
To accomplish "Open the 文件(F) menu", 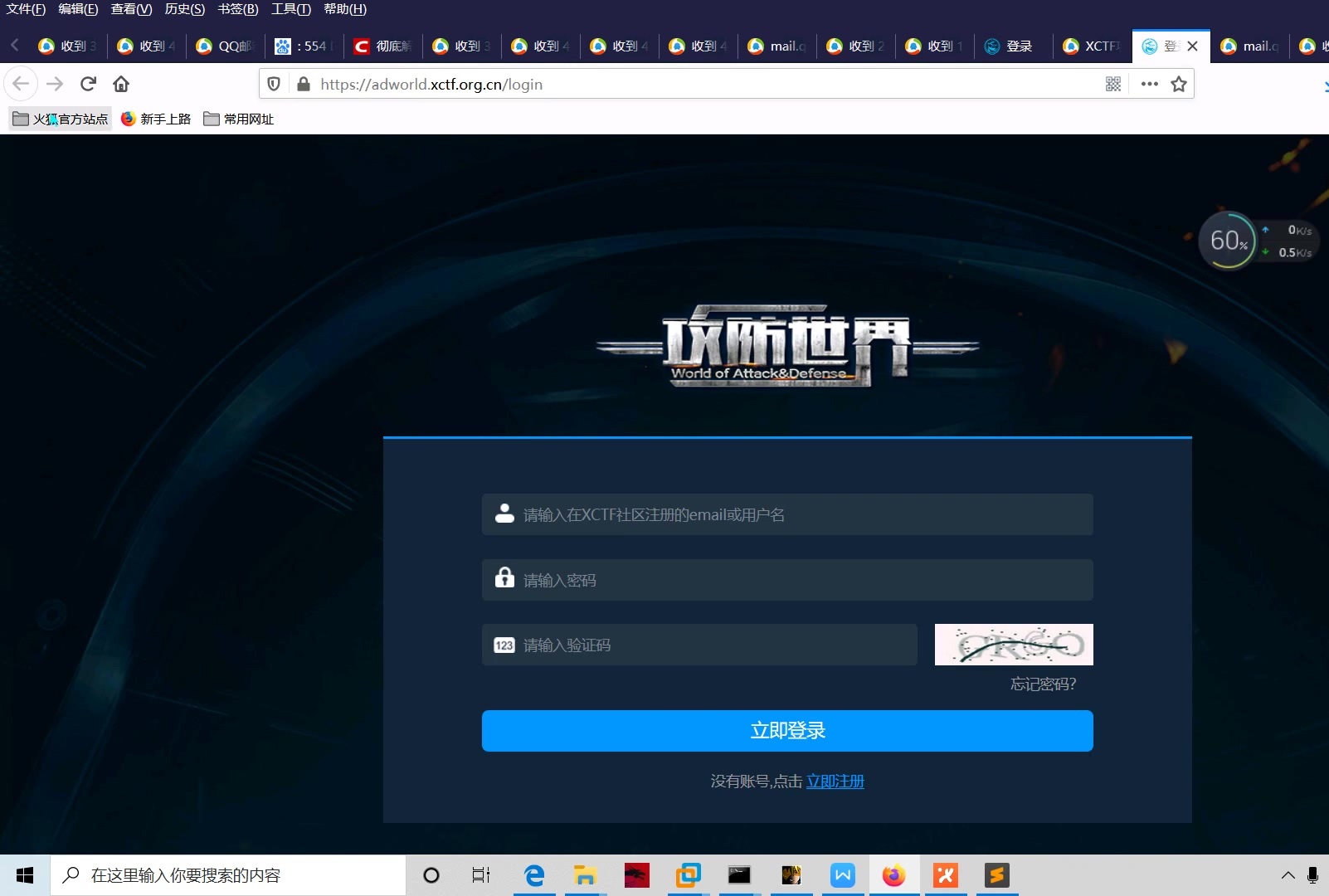I will click(x=26, y=9).
